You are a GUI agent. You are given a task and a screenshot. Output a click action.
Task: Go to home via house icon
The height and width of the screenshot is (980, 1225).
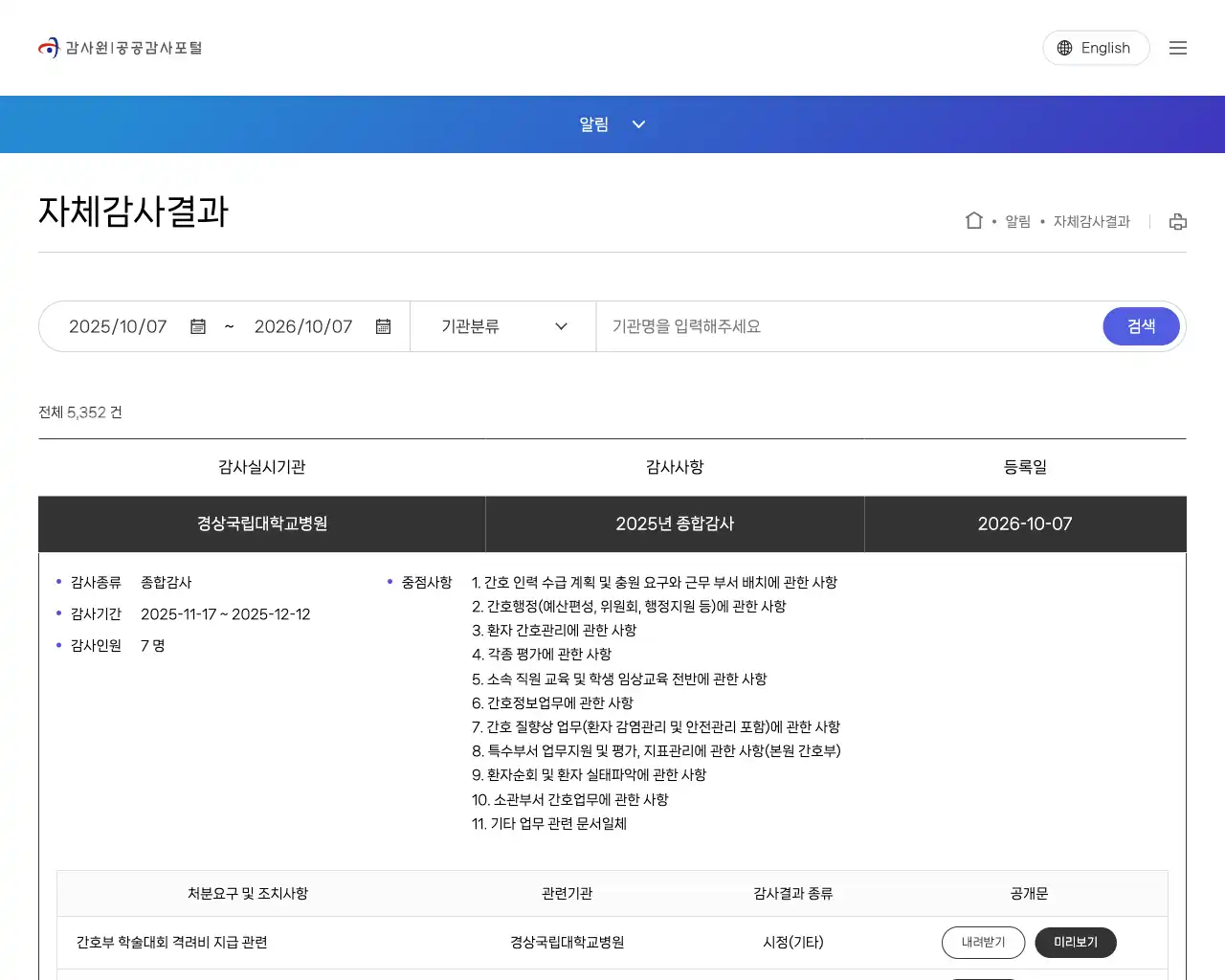974,221
